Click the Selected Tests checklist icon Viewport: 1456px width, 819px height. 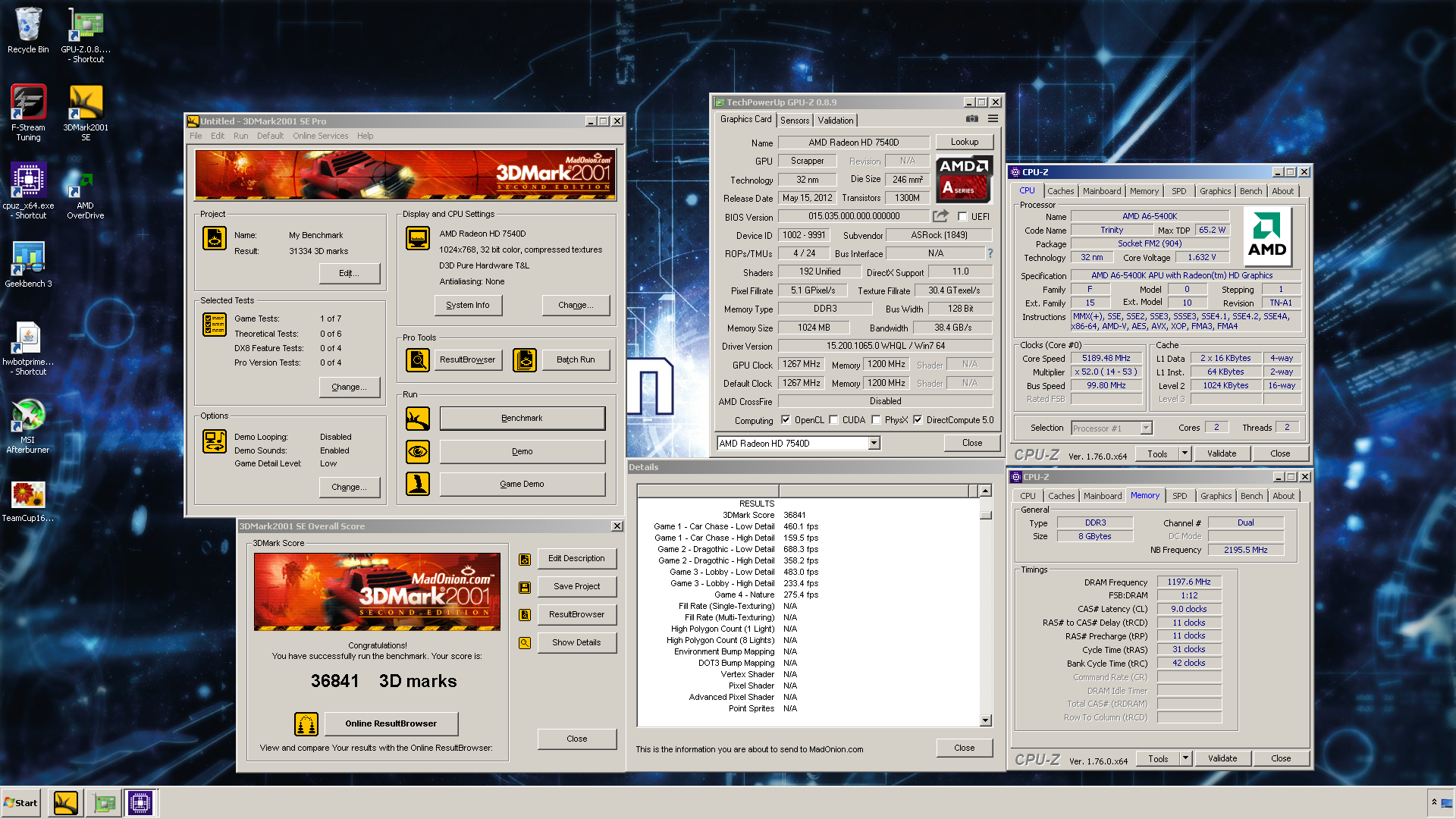point(215,324)
